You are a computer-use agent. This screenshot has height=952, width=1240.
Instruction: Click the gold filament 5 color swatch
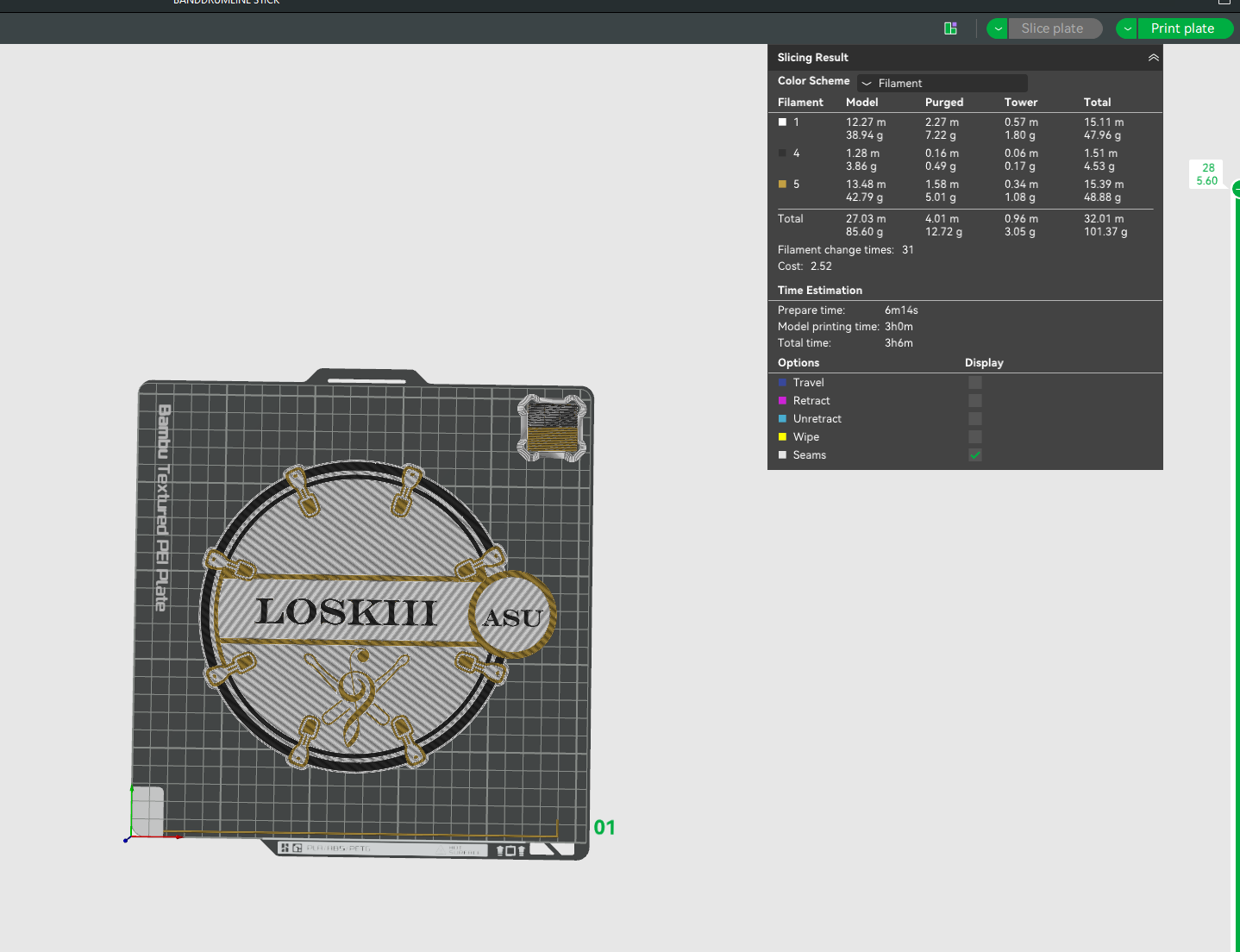coord(782,184)
